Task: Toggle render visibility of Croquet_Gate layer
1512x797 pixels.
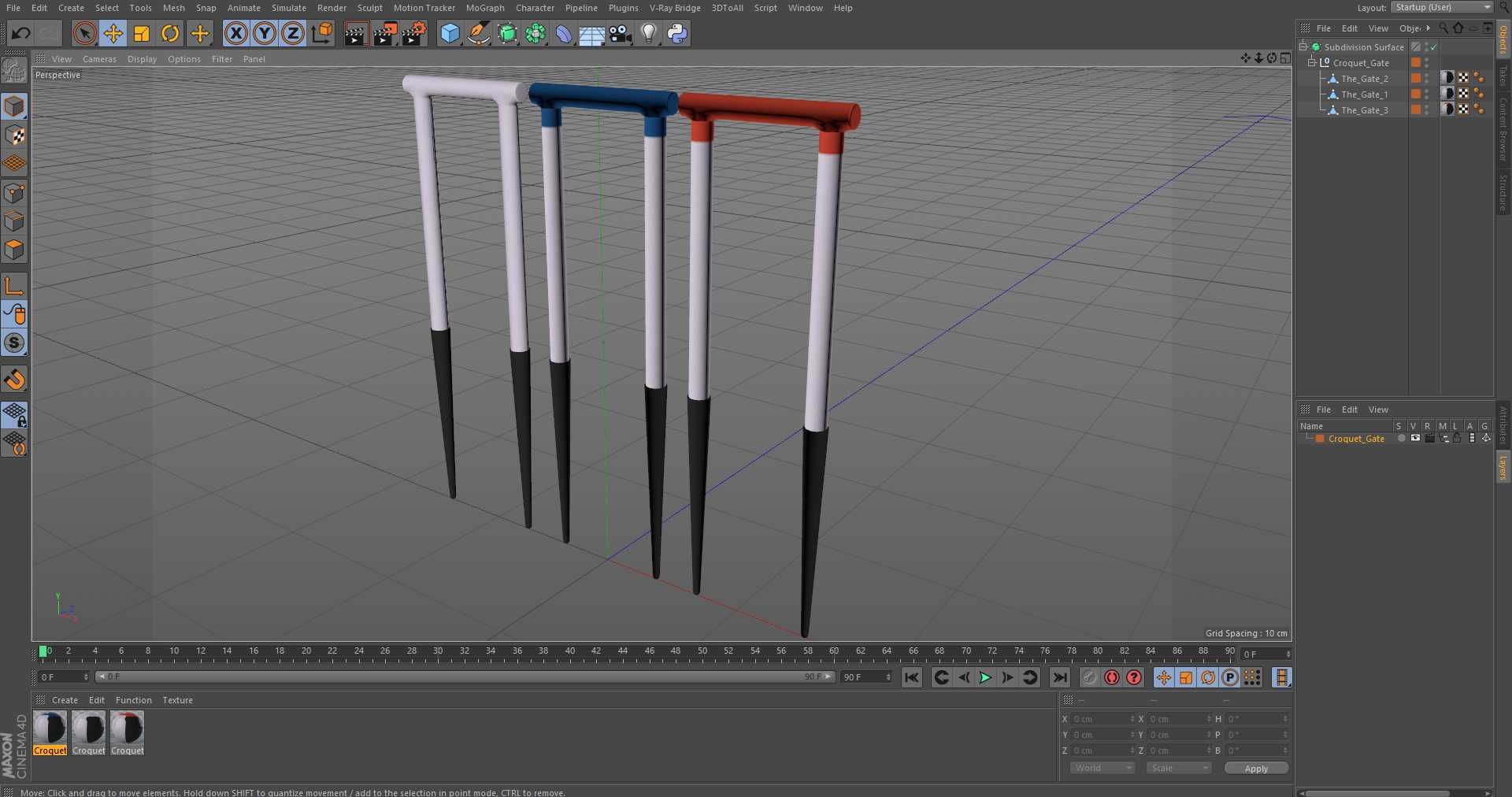Action: tap(1429, 439)
